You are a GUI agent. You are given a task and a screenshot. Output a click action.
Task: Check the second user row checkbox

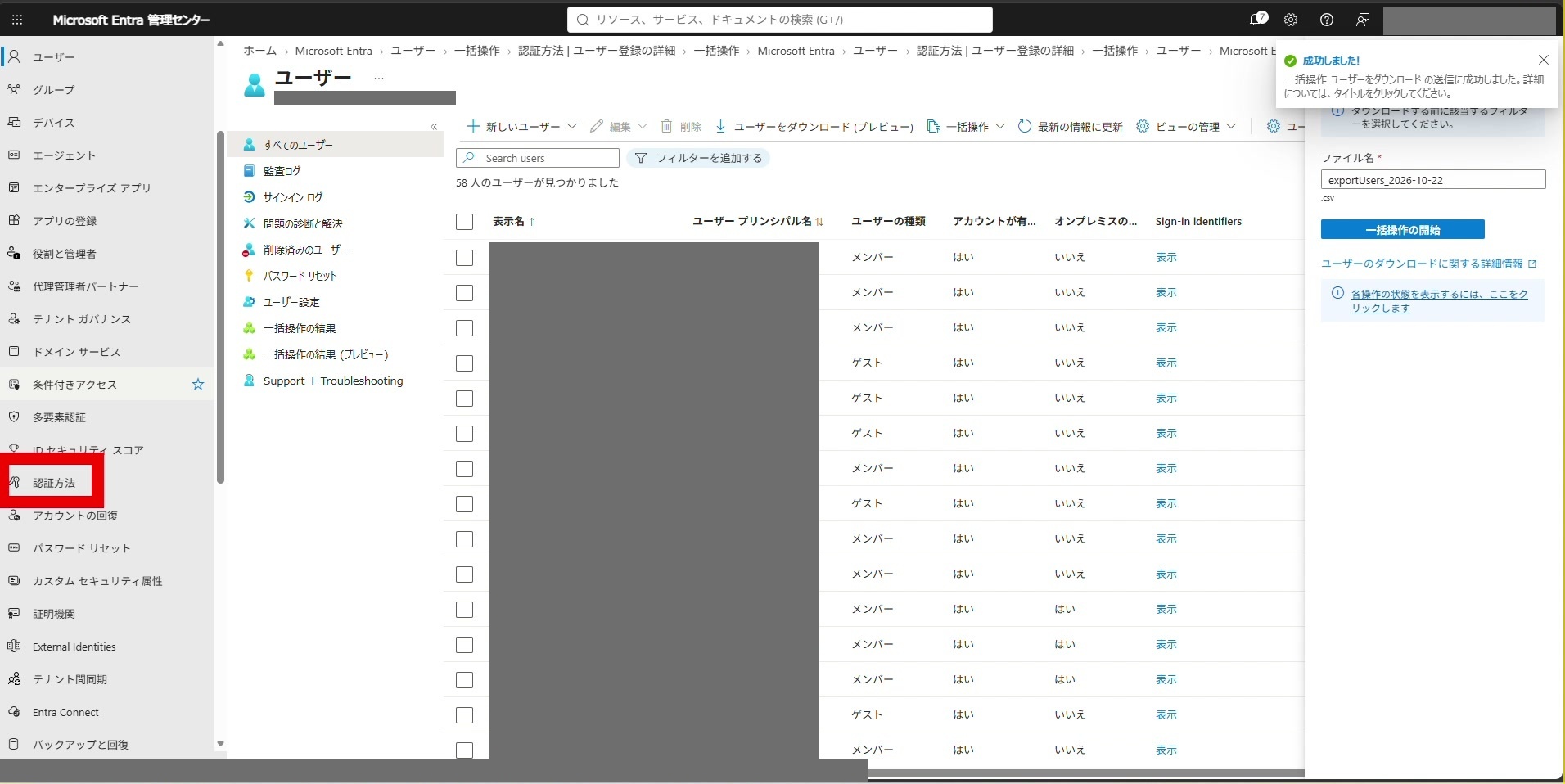pyautogui.click(x=464, y=293)
